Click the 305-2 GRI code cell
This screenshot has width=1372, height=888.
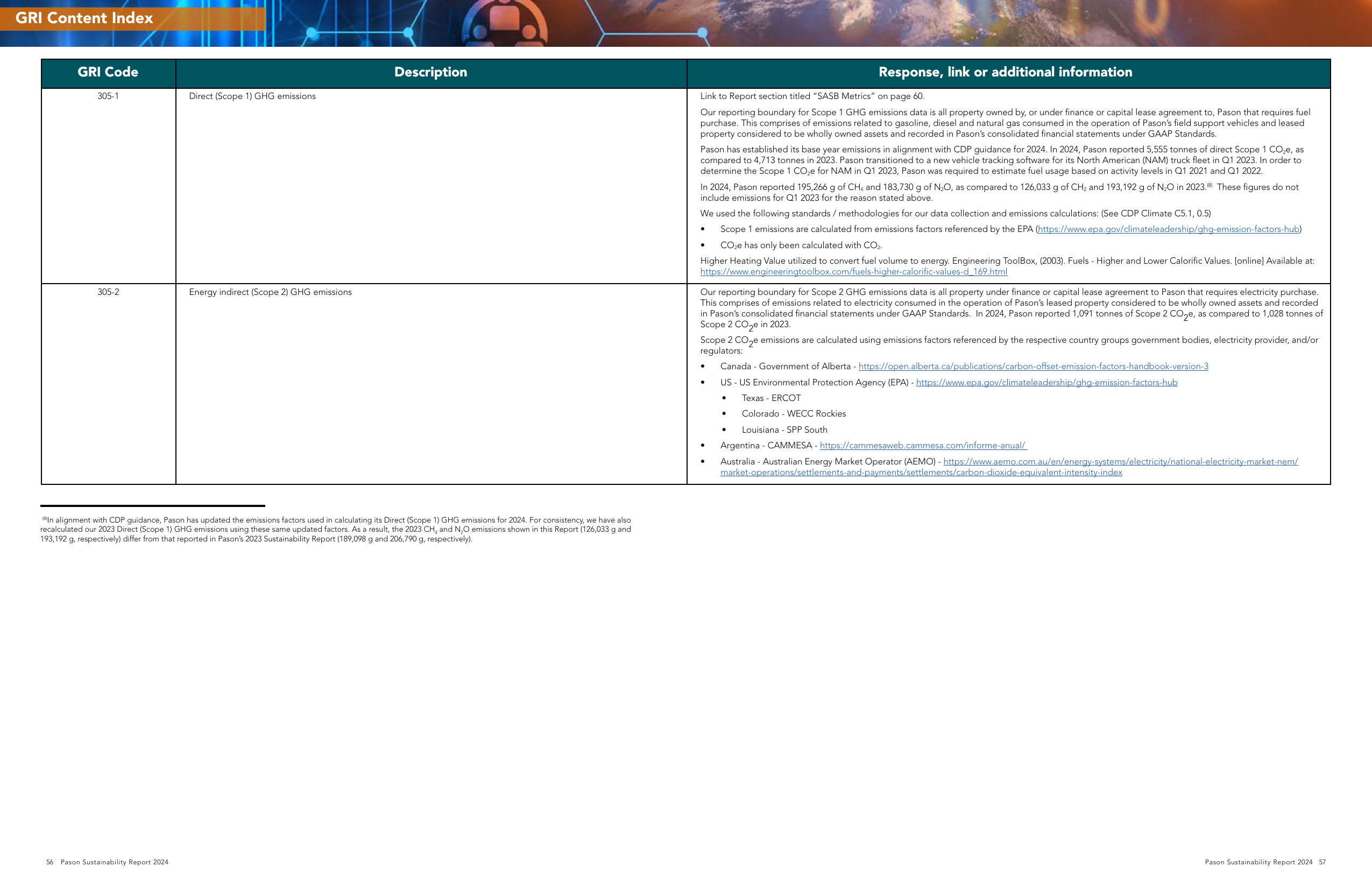[108, 292]
